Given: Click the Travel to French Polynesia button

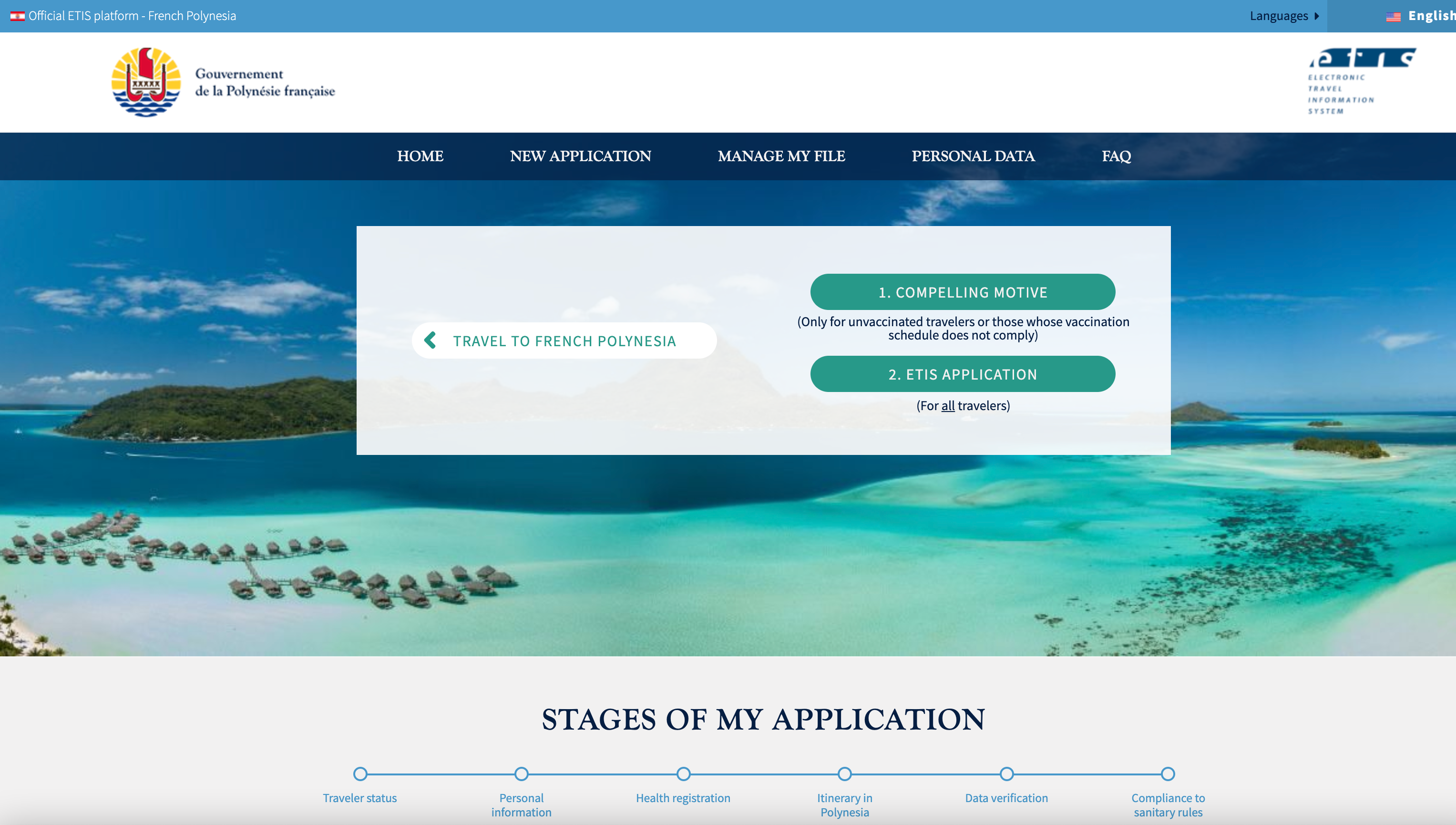Looking at the screenshot, I should [x=564, y=340].
